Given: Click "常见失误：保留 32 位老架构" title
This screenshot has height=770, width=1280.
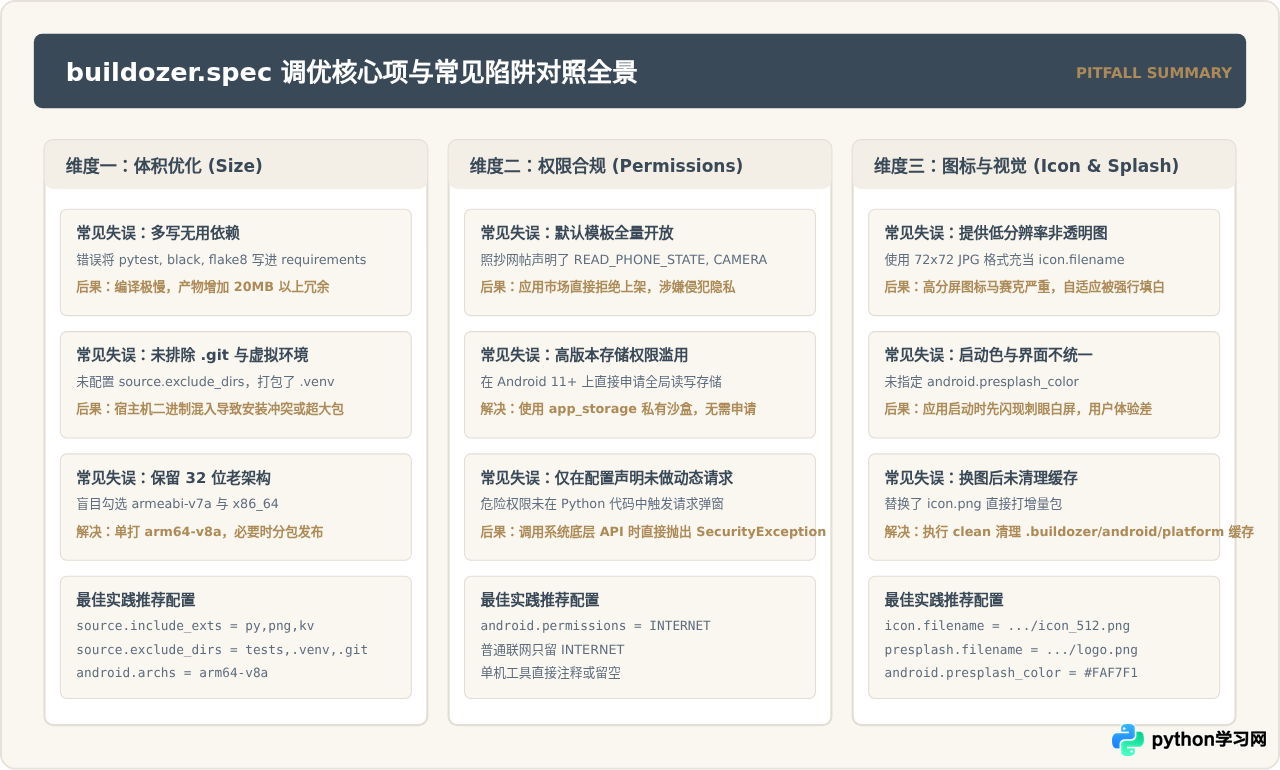Looking at the screenshot, I should click(173, 478).
